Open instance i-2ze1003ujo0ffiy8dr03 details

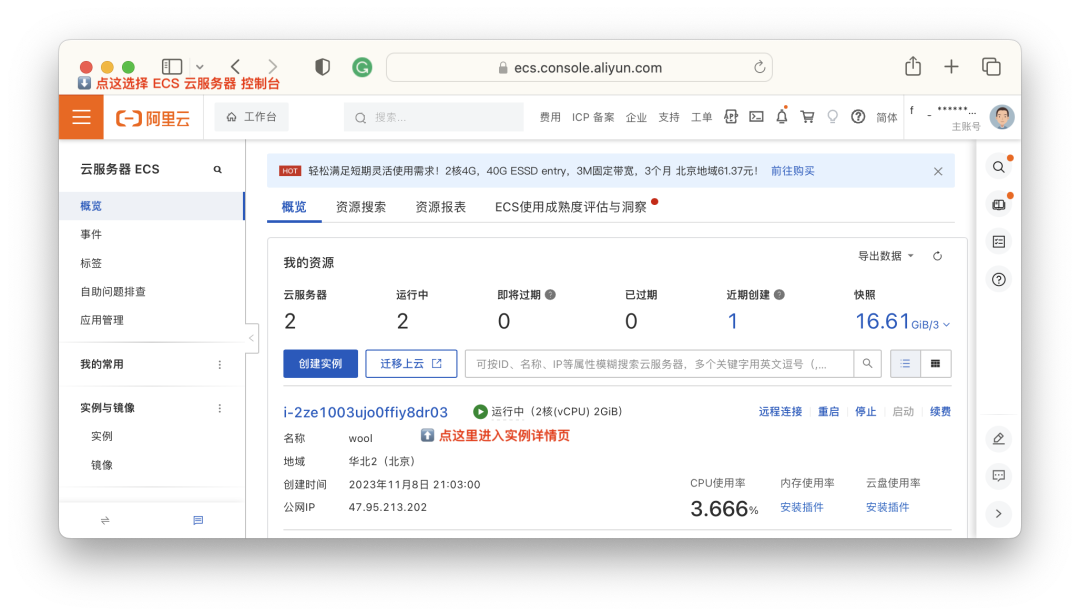pyautogui.click(x=366, y=413)
